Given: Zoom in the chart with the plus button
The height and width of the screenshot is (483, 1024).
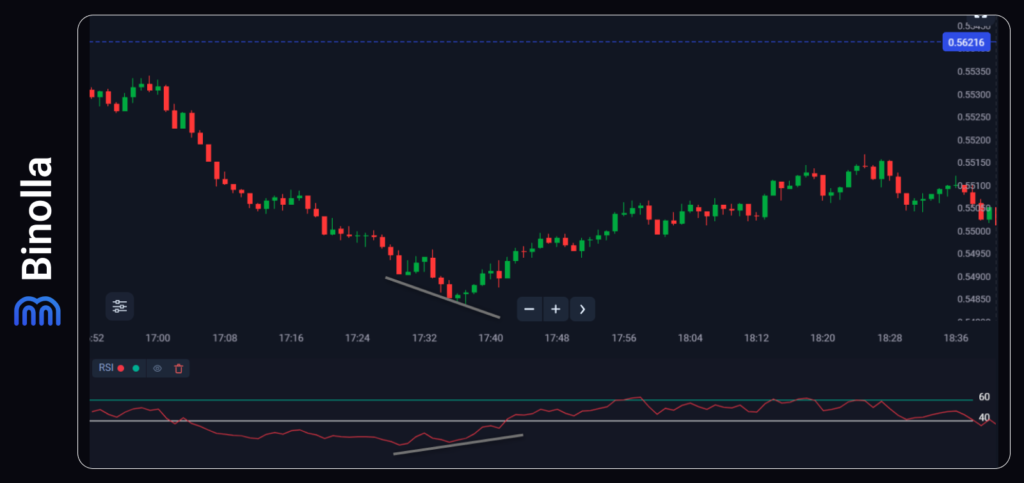Looking at the screenshot, I should (x=556, y=309).
